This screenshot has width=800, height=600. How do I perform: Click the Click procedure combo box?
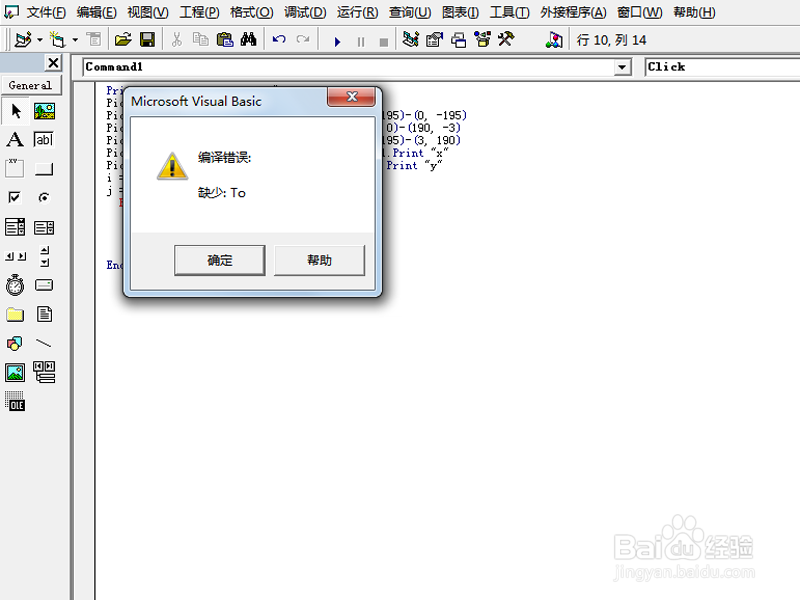pos(722,67)
